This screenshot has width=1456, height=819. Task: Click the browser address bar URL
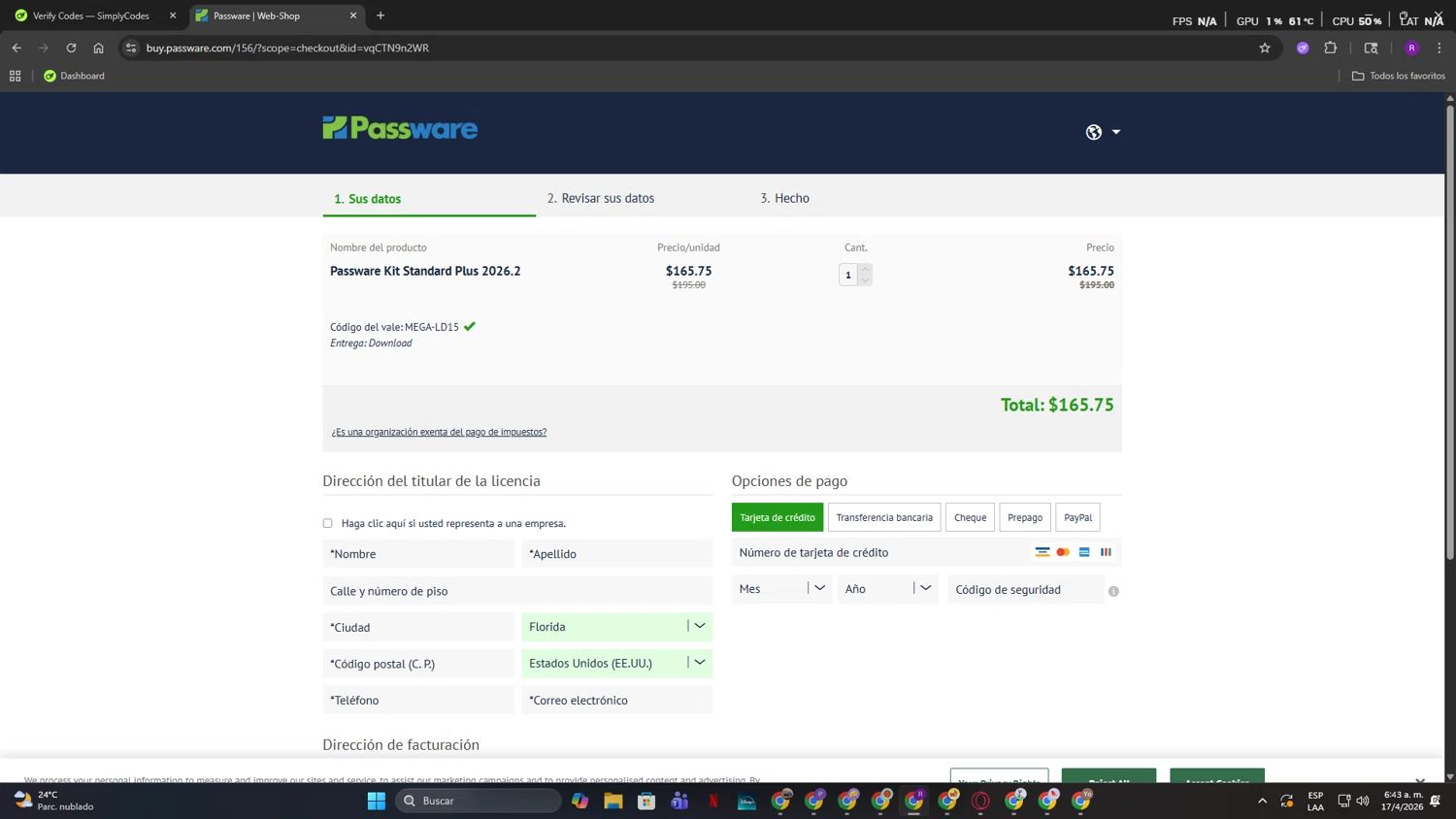(287, 48)
